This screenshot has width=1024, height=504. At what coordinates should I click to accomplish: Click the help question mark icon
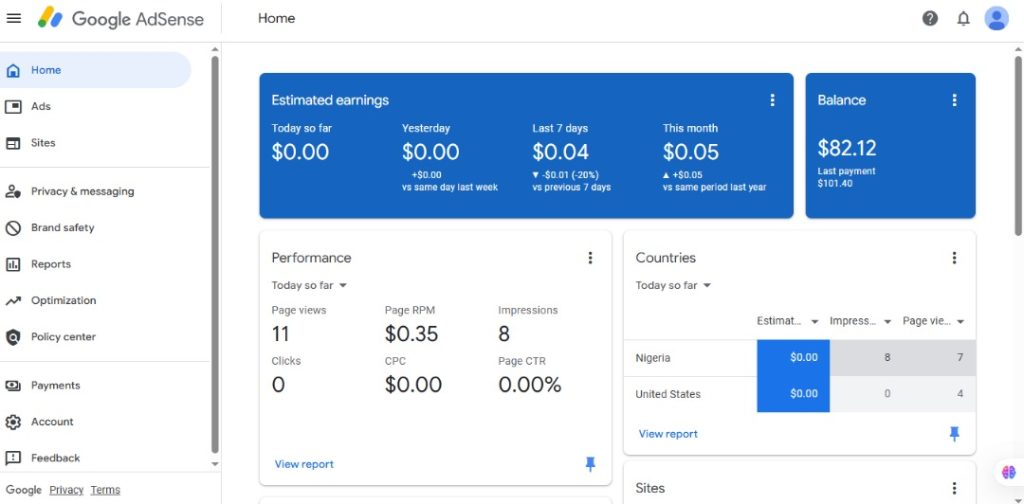click(930, 18)
